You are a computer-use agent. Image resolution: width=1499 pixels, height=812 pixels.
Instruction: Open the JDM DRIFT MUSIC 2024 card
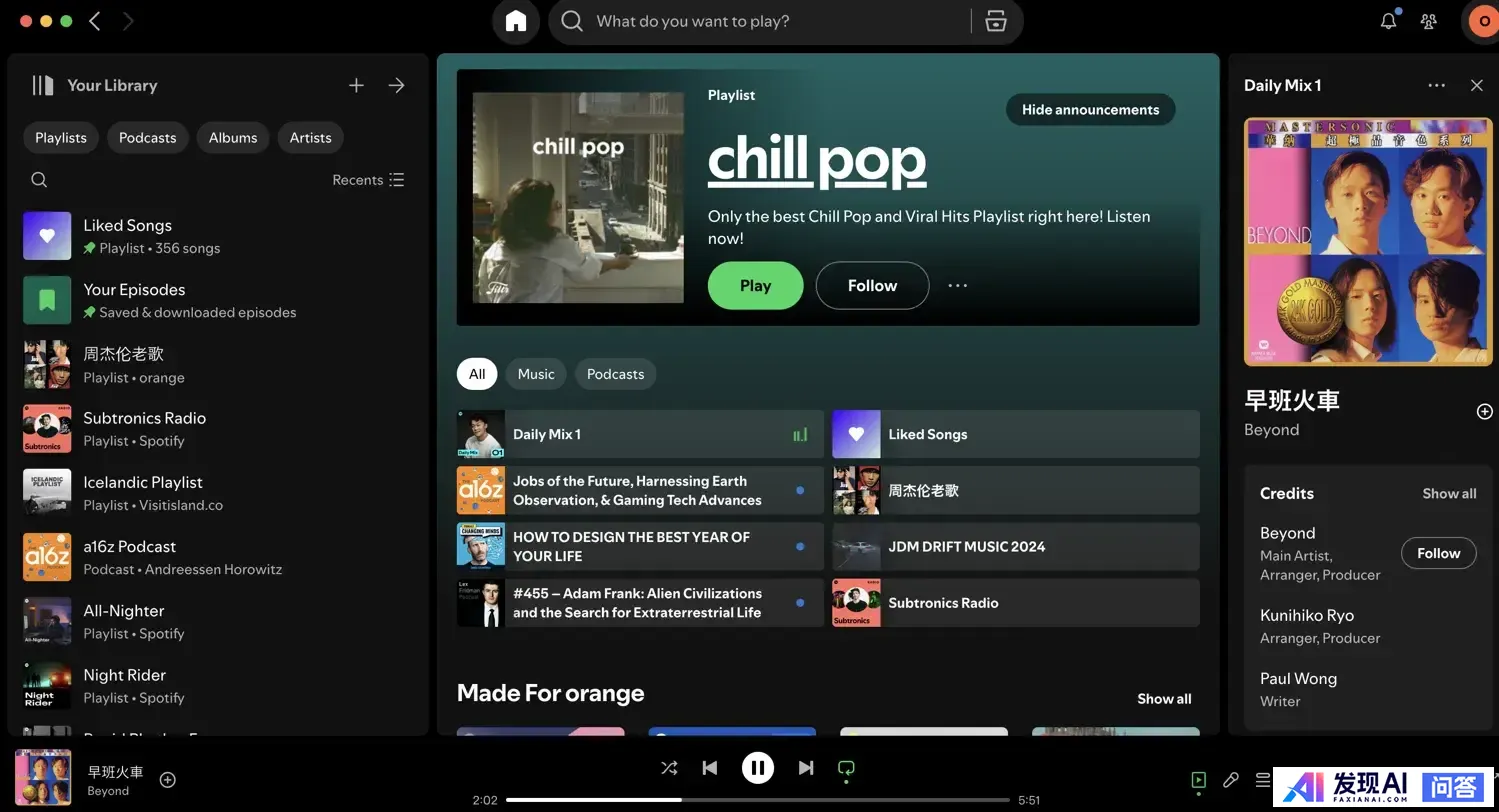pyautogui.click(x=1016, y=547)
